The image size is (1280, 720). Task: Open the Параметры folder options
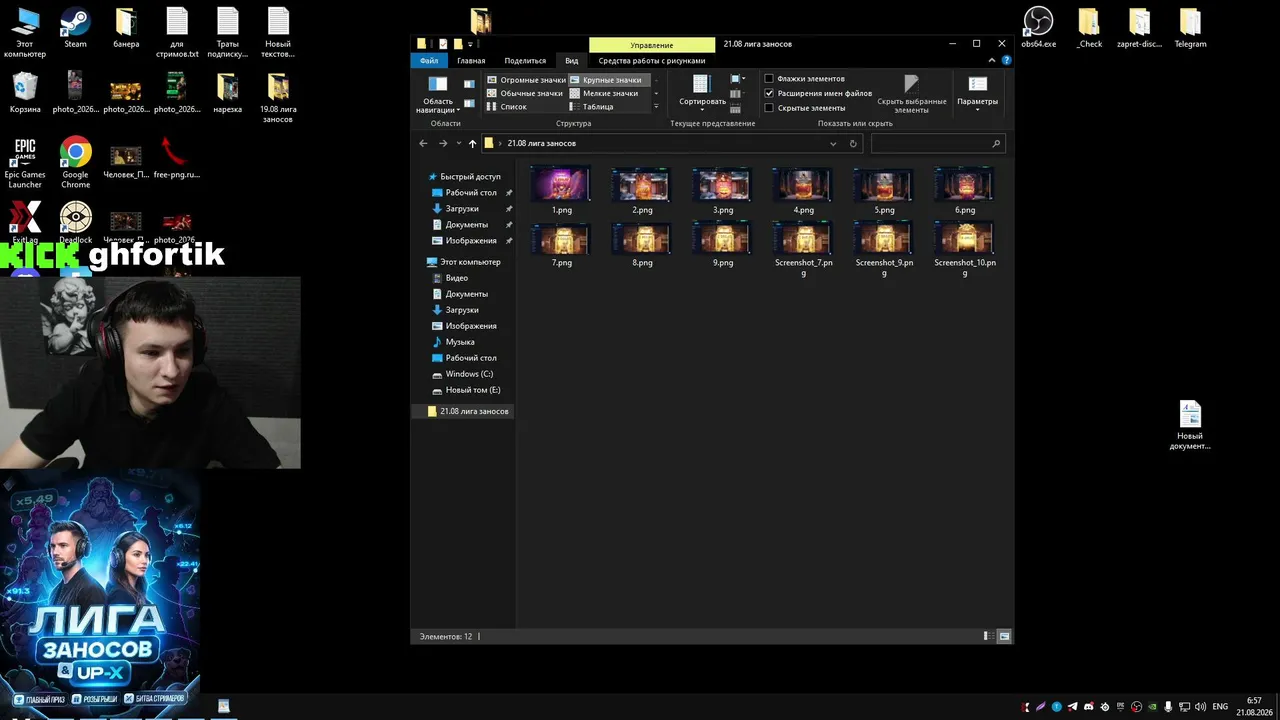[977, 93]
